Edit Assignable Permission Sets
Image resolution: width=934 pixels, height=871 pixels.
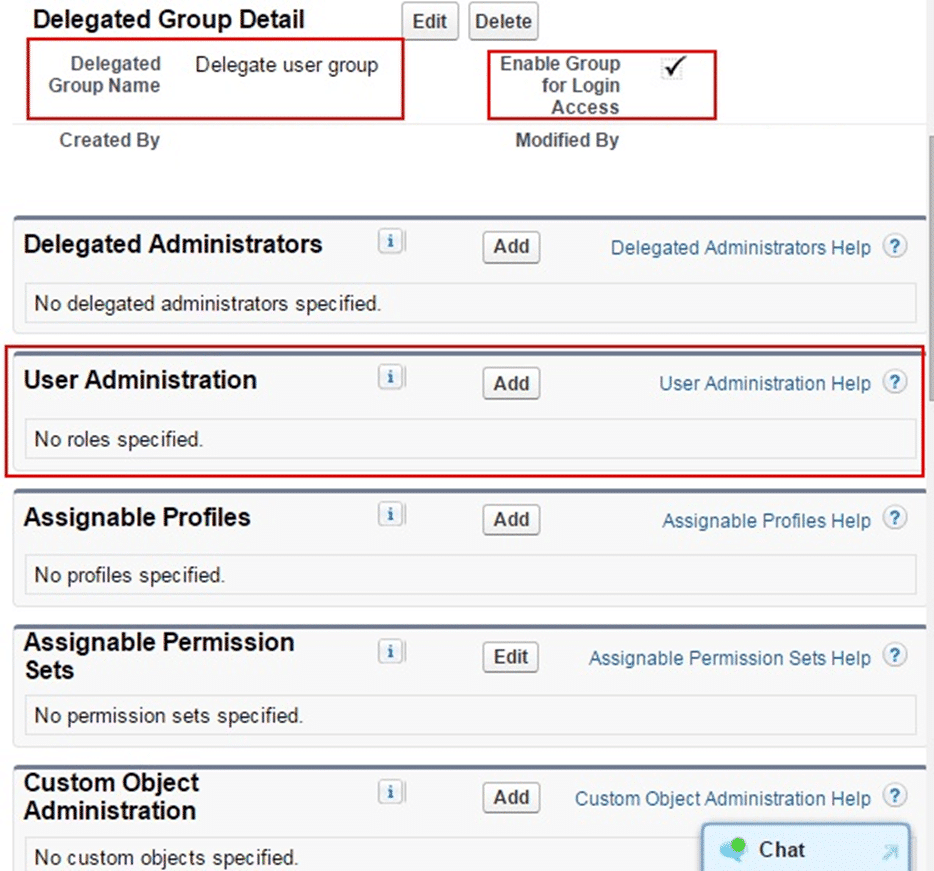[511, 657]
